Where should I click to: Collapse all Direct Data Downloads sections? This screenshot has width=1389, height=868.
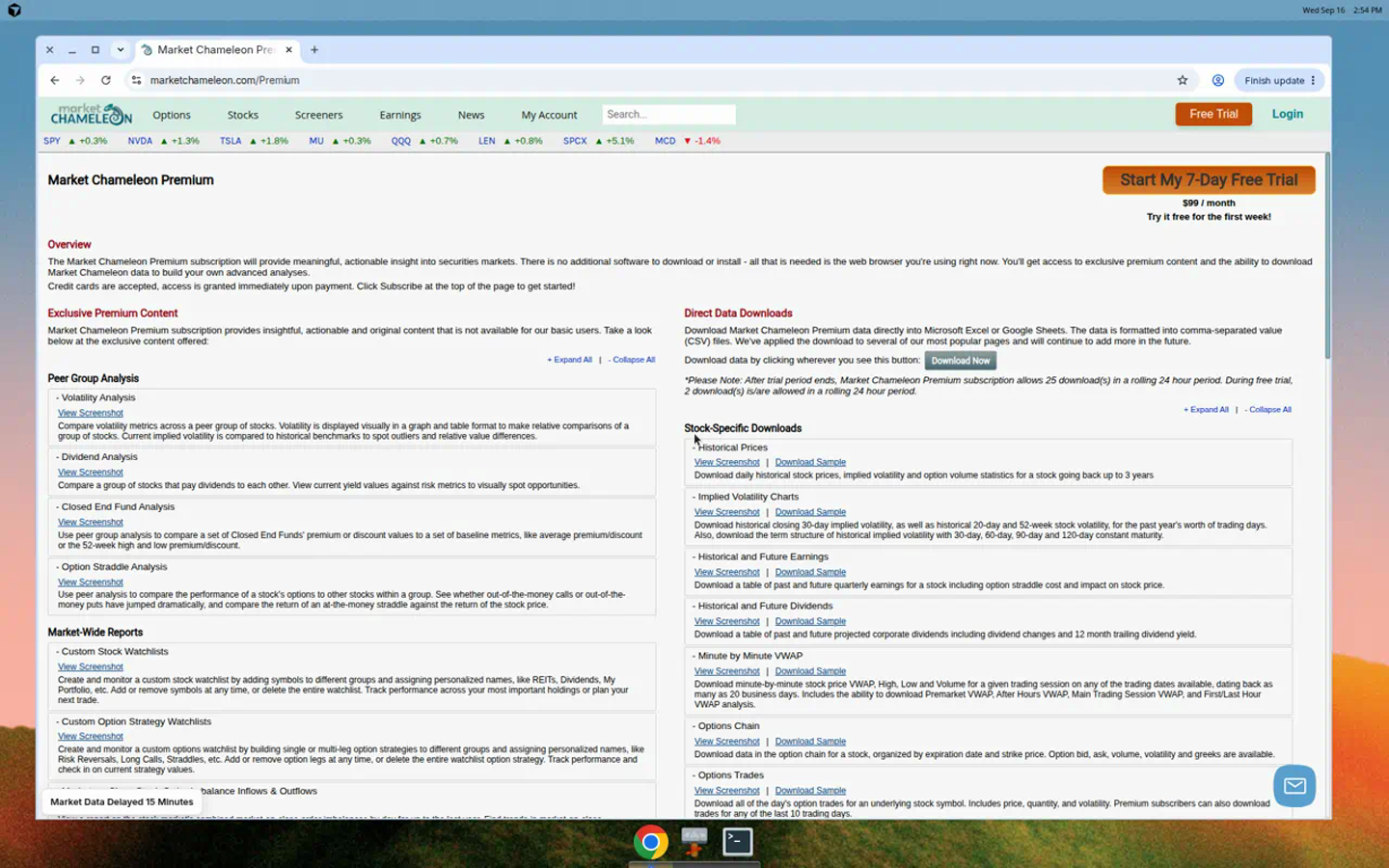[x=1268, y=410]
